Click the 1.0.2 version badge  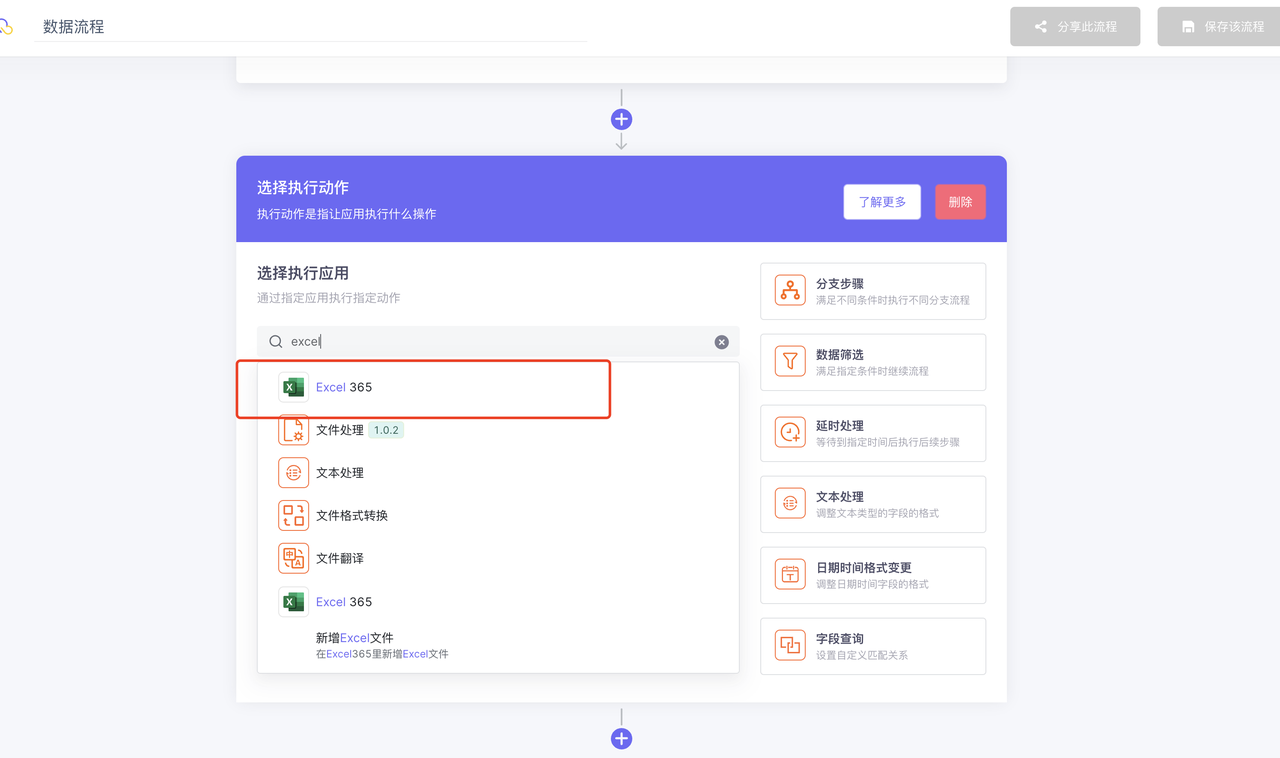tap(386, 430)
